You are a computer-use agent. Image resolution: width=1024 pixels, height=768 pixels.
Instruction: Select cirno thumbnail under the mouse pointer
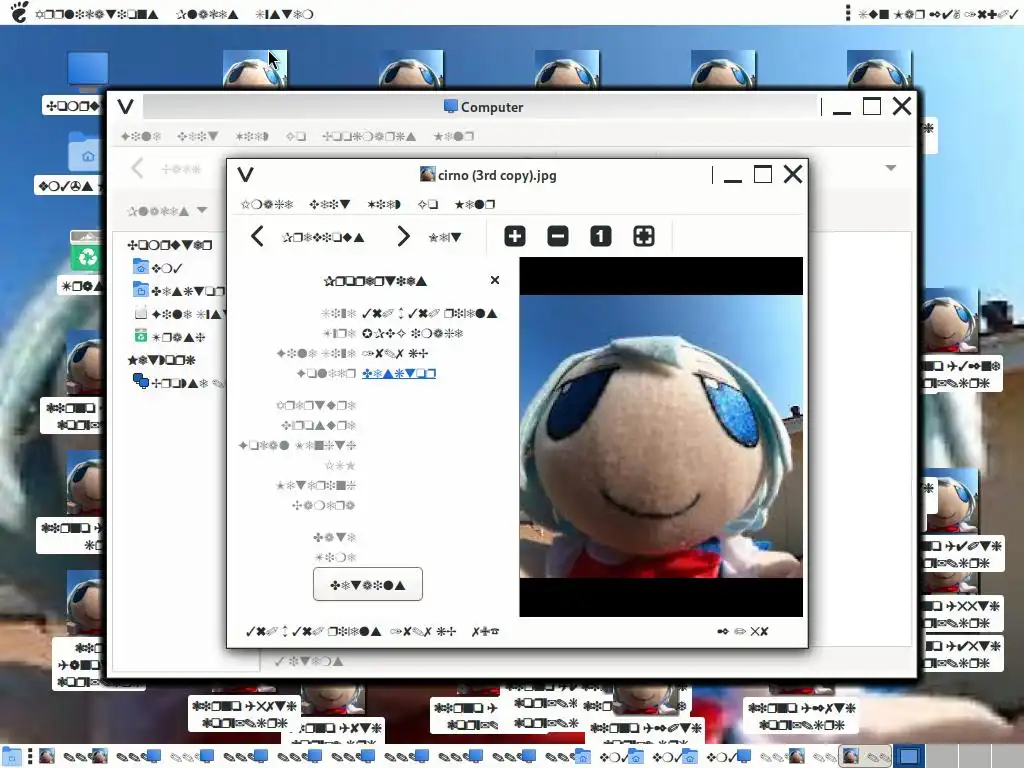click(255, 69)
